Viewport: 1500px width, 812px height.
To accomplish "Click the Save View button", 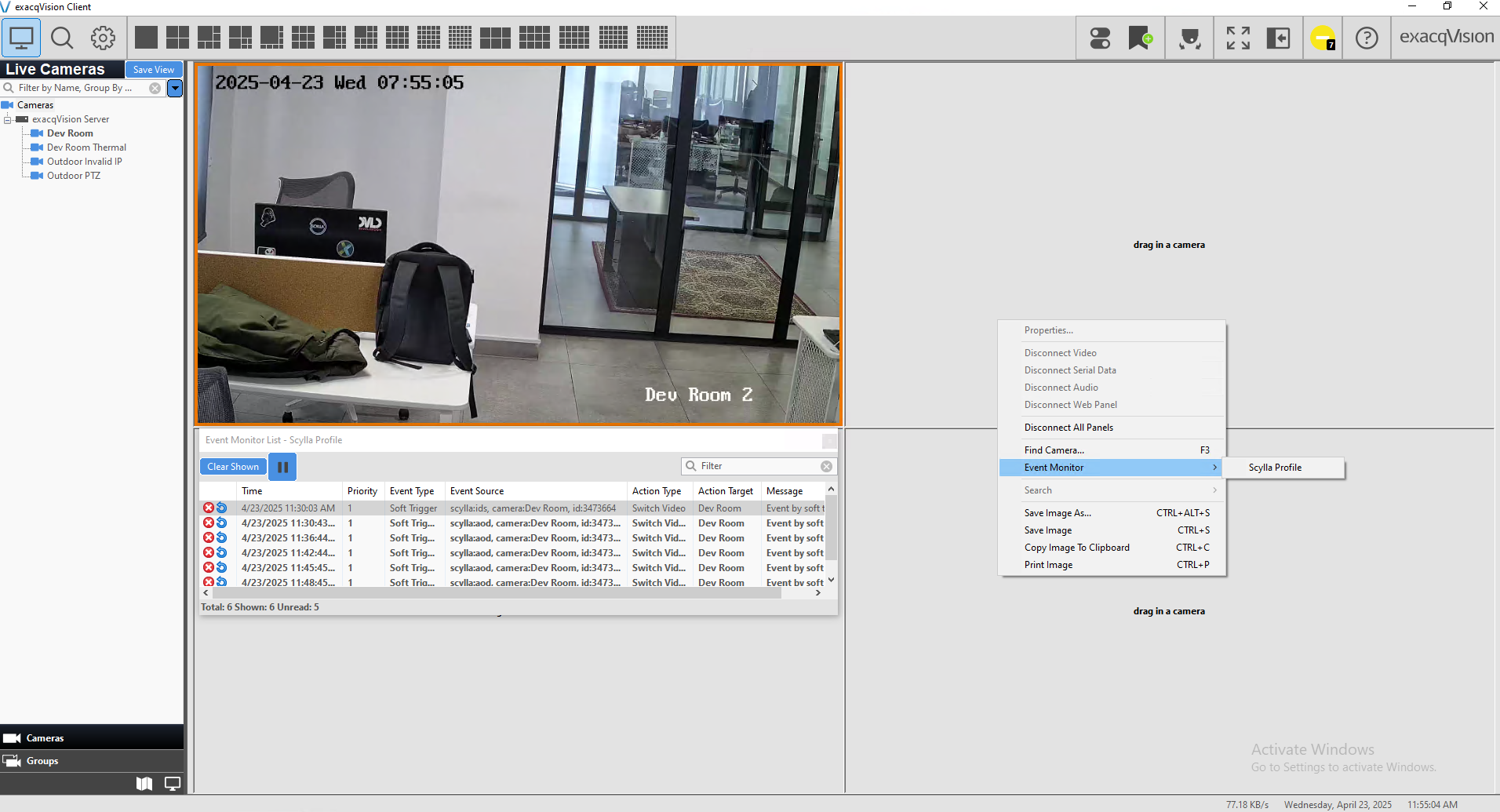I will click(x=154, y=70).
